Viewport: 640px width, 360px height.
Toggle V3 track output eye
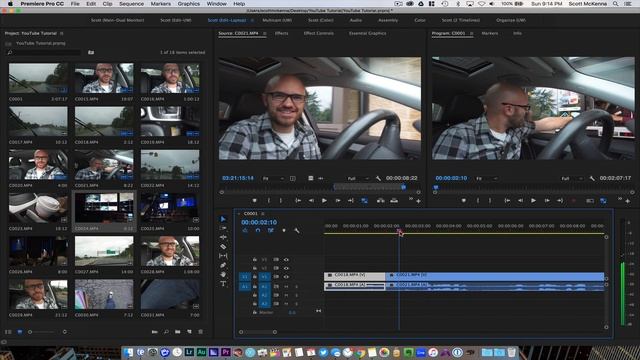point(286,260)
